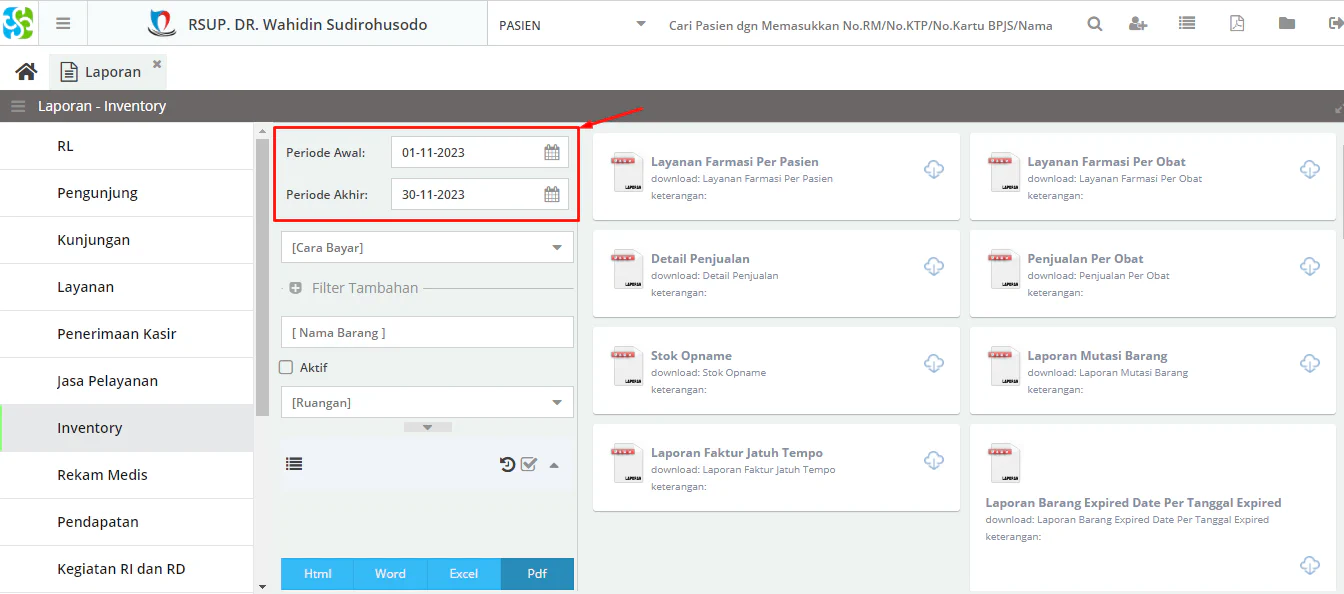Screen dimensions: 1344x594
Task: Download Stok Opname report
Action: coord(934,363)
